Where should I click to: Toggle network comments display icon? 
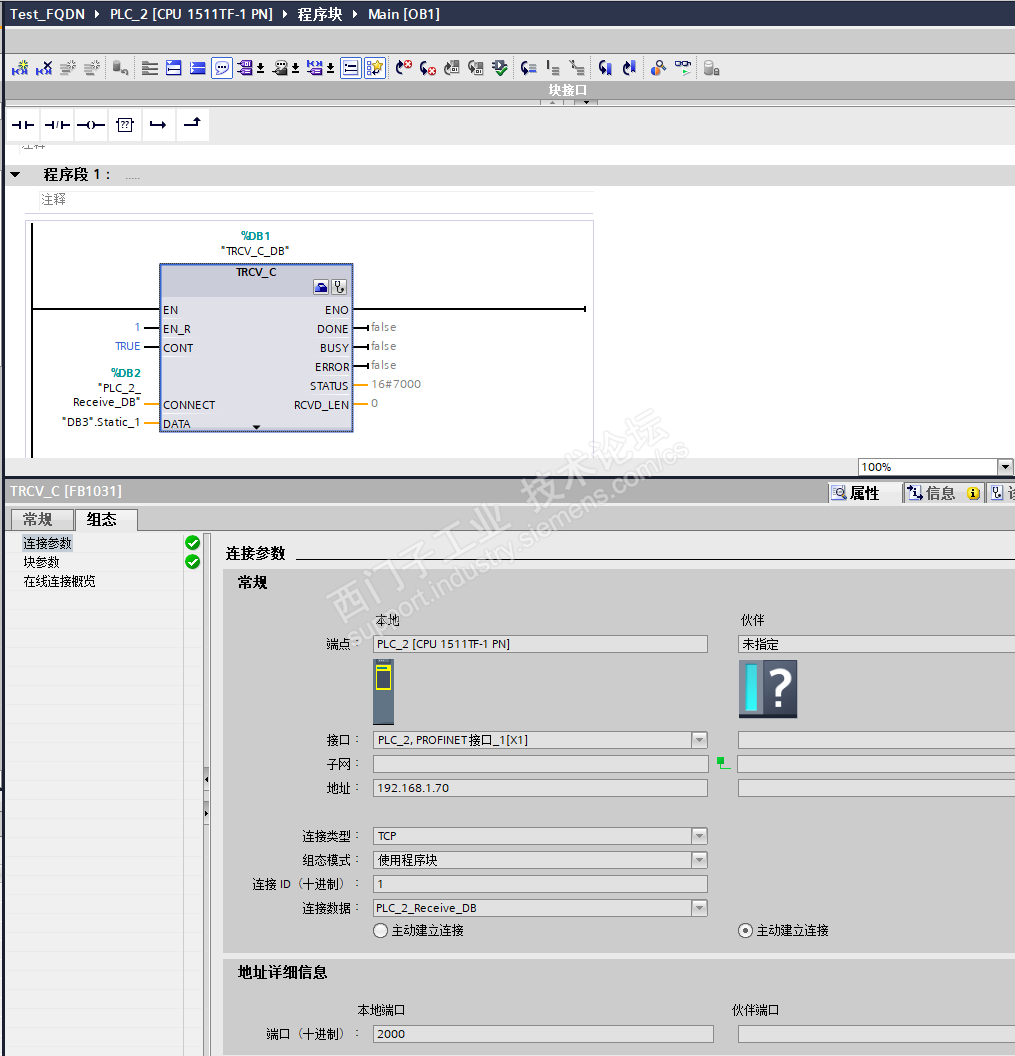351,68
